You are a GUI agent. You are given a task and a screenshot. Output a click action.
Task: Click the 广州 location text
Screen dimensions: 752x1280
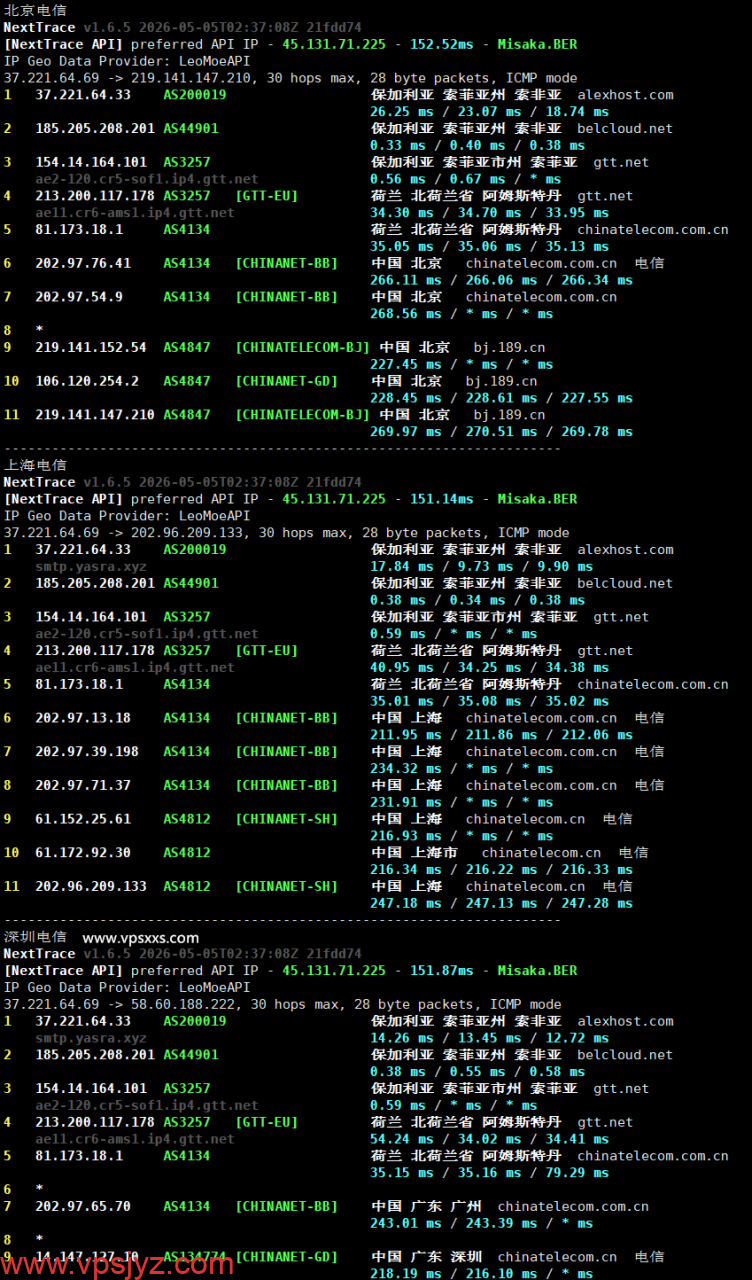click(x=465, y=1207)
